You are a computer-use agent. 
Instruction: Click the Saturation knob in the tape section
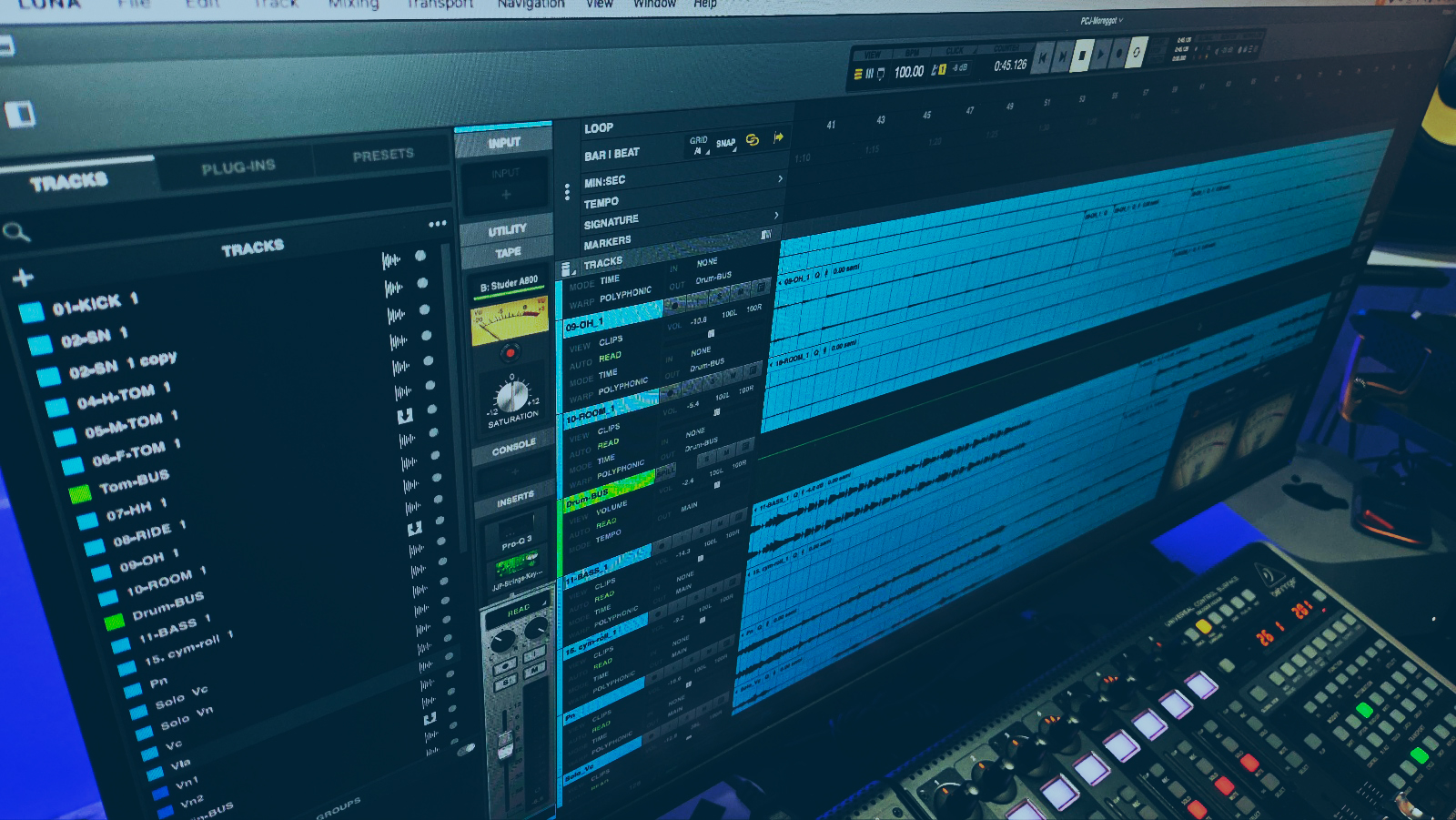pos(511,396)
